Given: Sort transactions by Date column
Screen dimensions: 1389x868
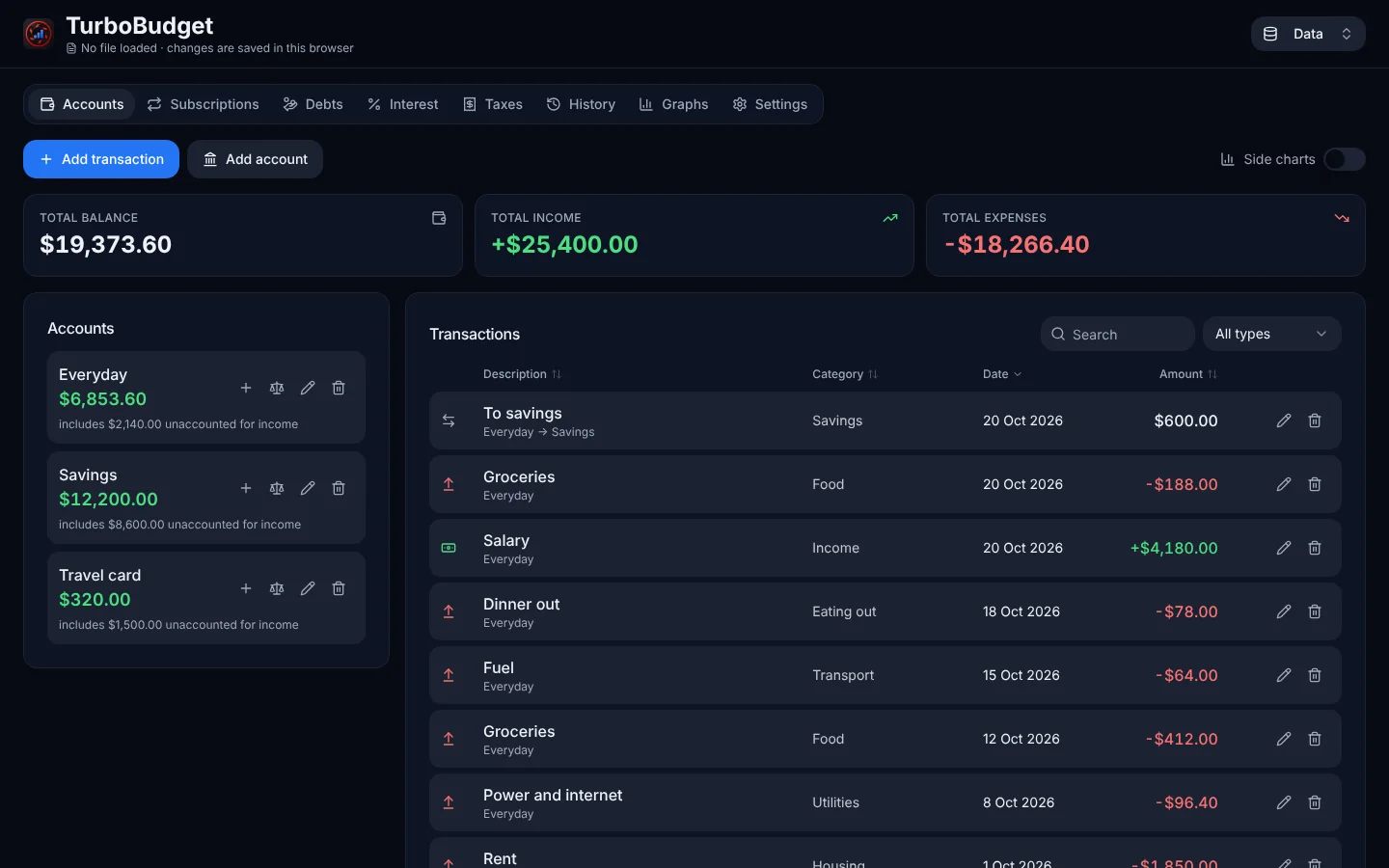Looking at the screenshot, I should click(x=1002, y=374).
